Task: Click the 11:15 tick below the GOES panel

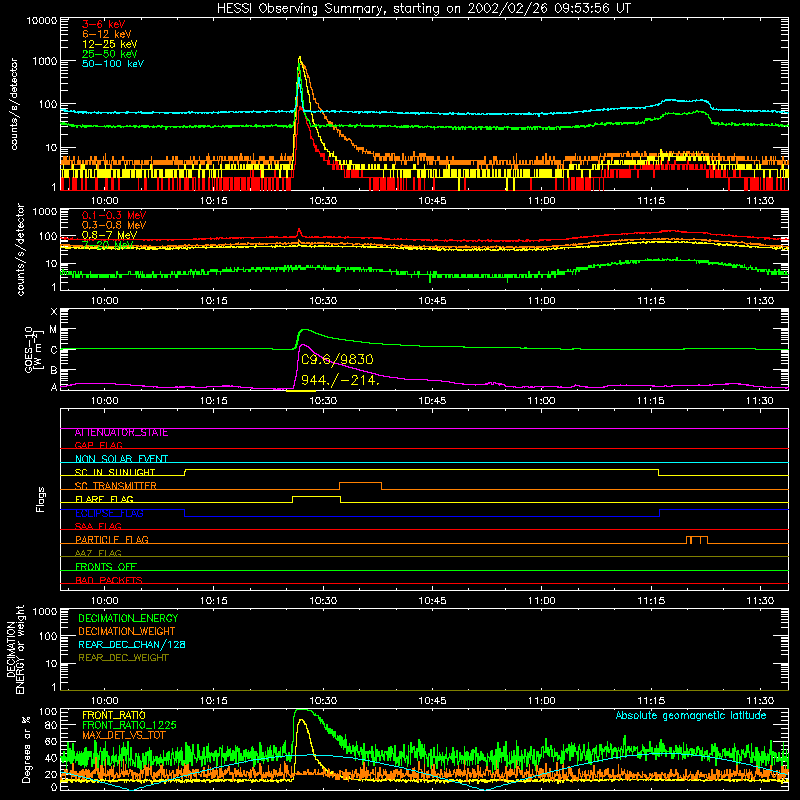Action: tap(651, 401)
